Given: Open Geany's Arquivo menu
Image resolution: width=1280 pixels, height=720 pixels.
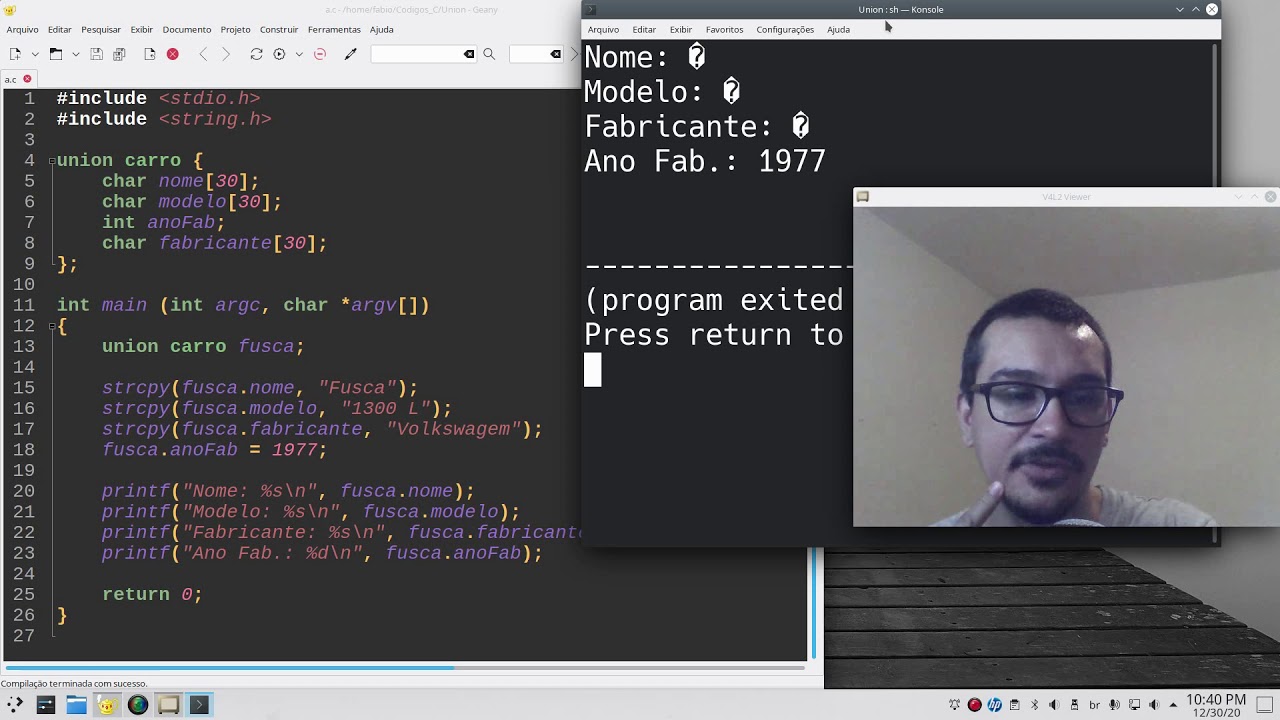Looking at the screenshot, I should (22, 30).
